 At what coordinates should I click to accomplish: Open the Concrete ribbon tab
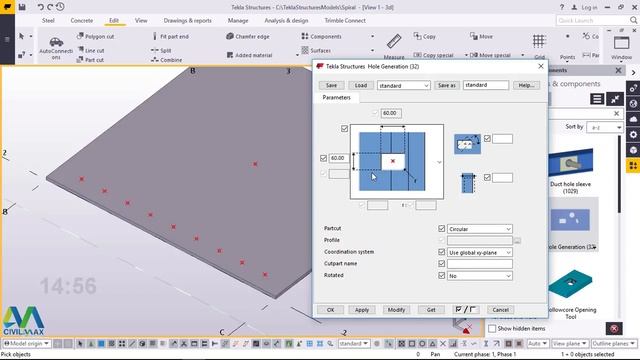pos(82,20)
